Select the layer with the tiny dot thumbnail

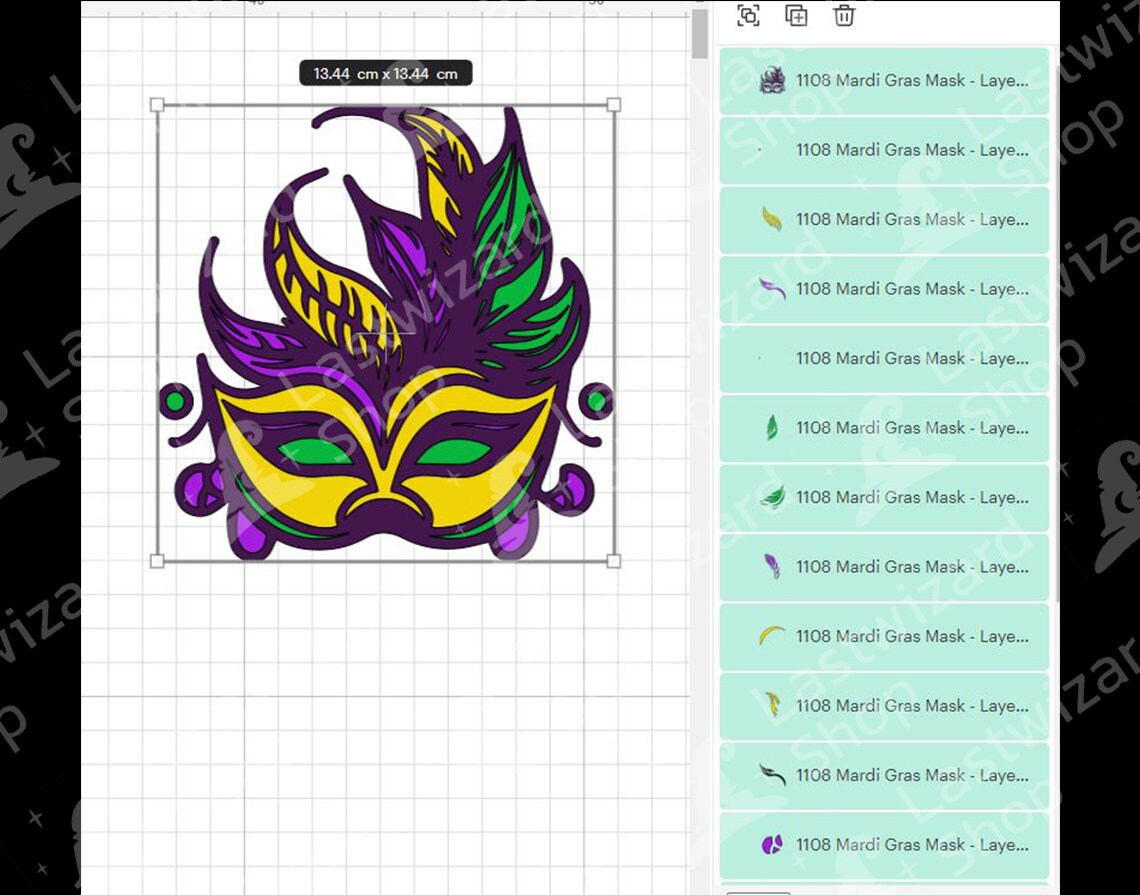(883, 359)
